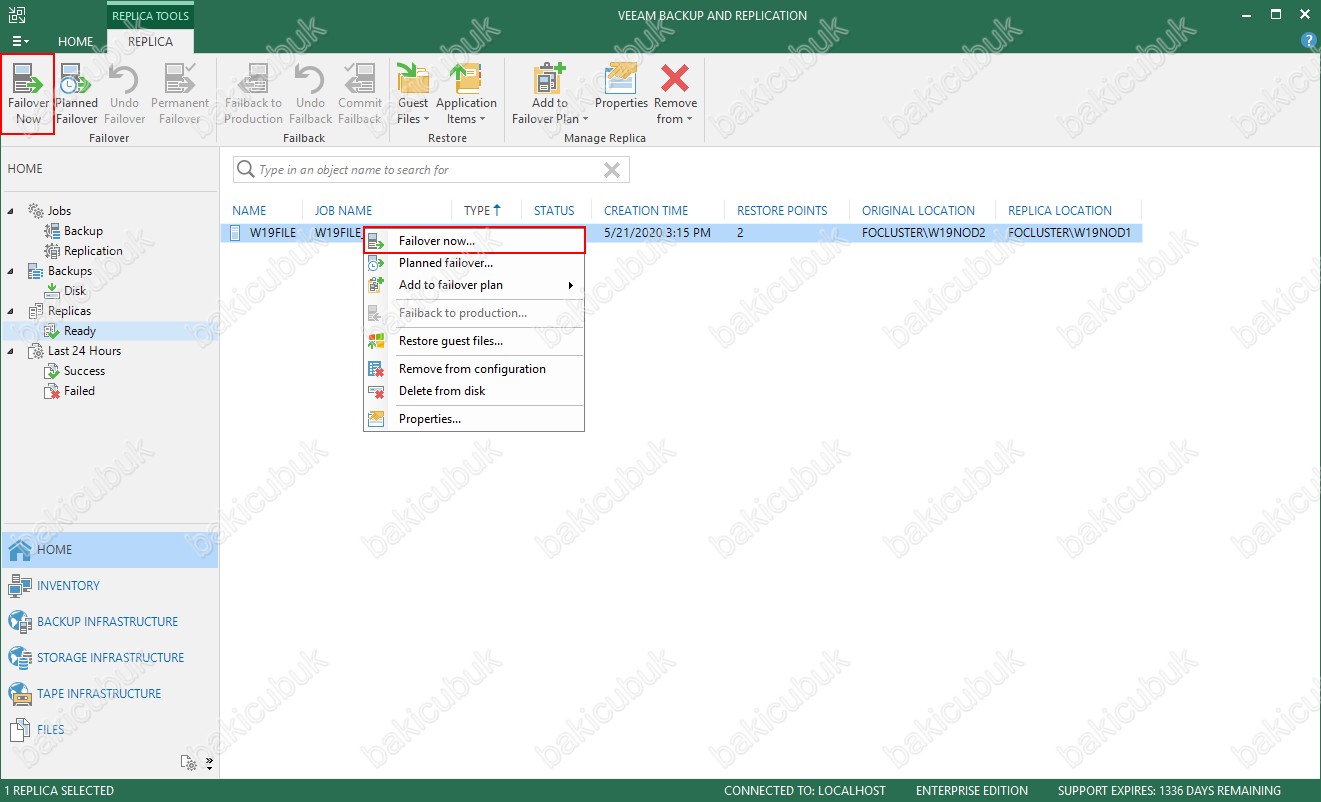
Task: Click the Permanent Failover ribbon icon
Action: 180,94
